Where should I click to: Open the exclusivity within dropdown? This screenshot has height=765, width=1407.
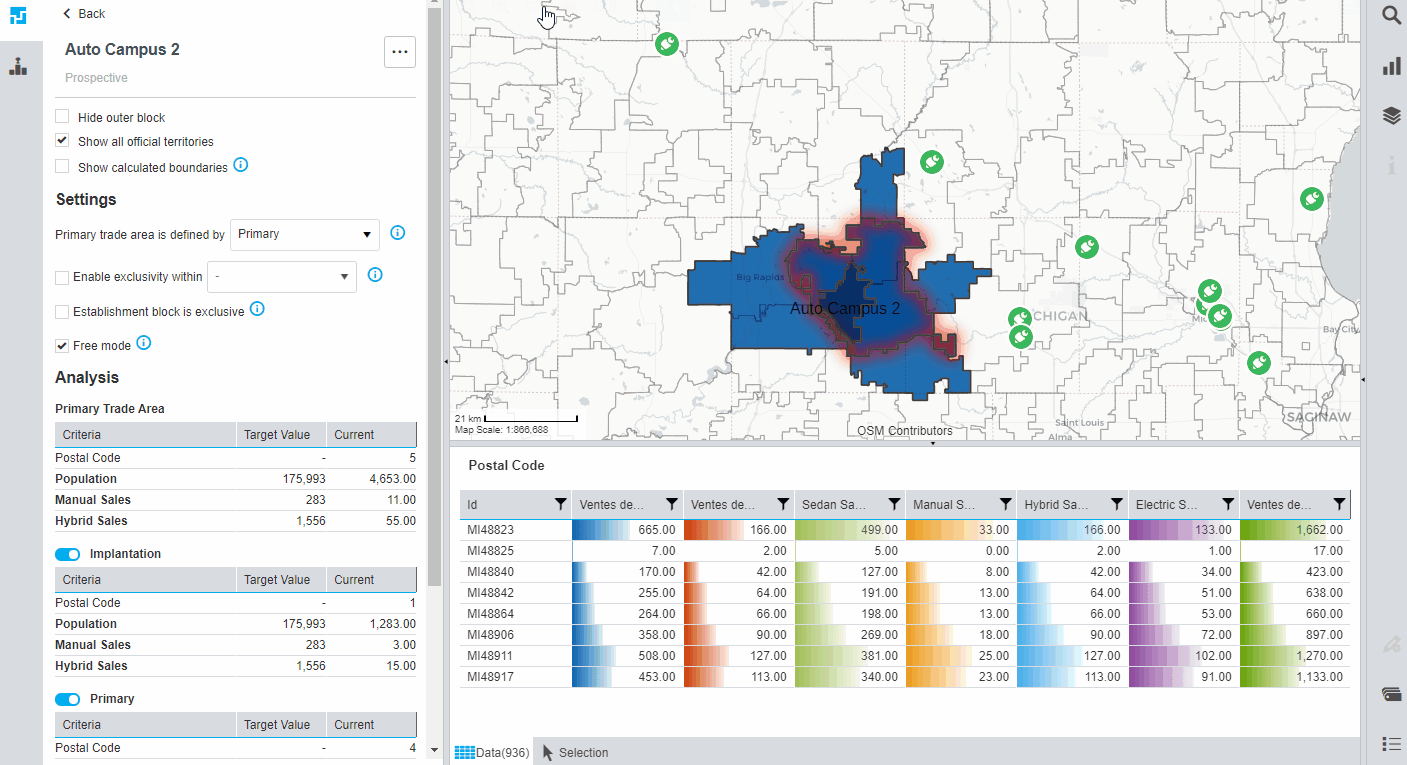[282, 277]
